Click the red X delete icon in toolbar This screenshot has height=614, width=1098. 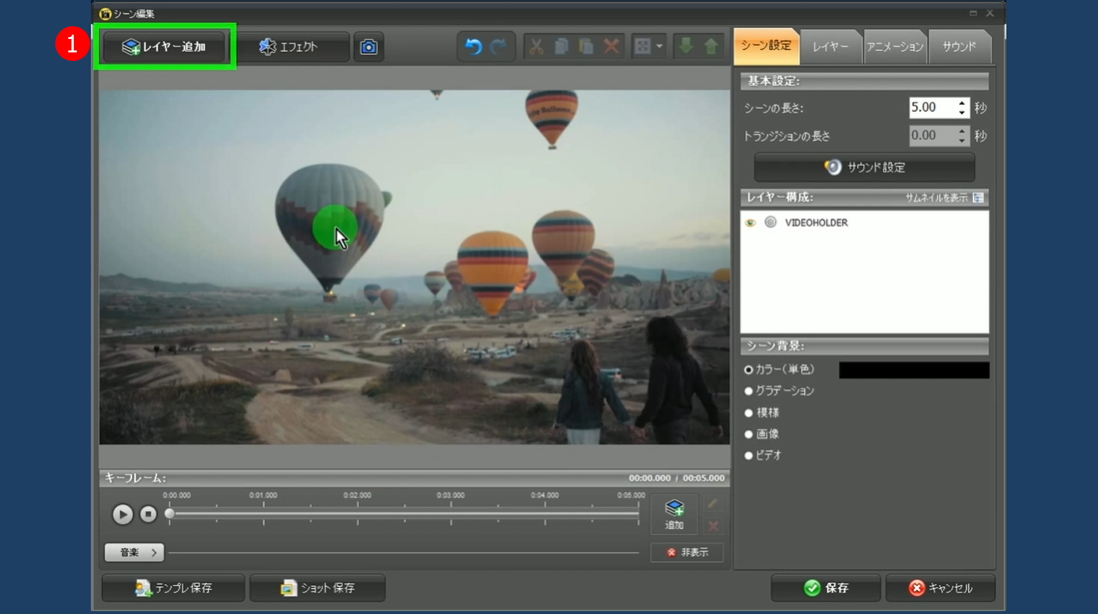pos(611,47)
